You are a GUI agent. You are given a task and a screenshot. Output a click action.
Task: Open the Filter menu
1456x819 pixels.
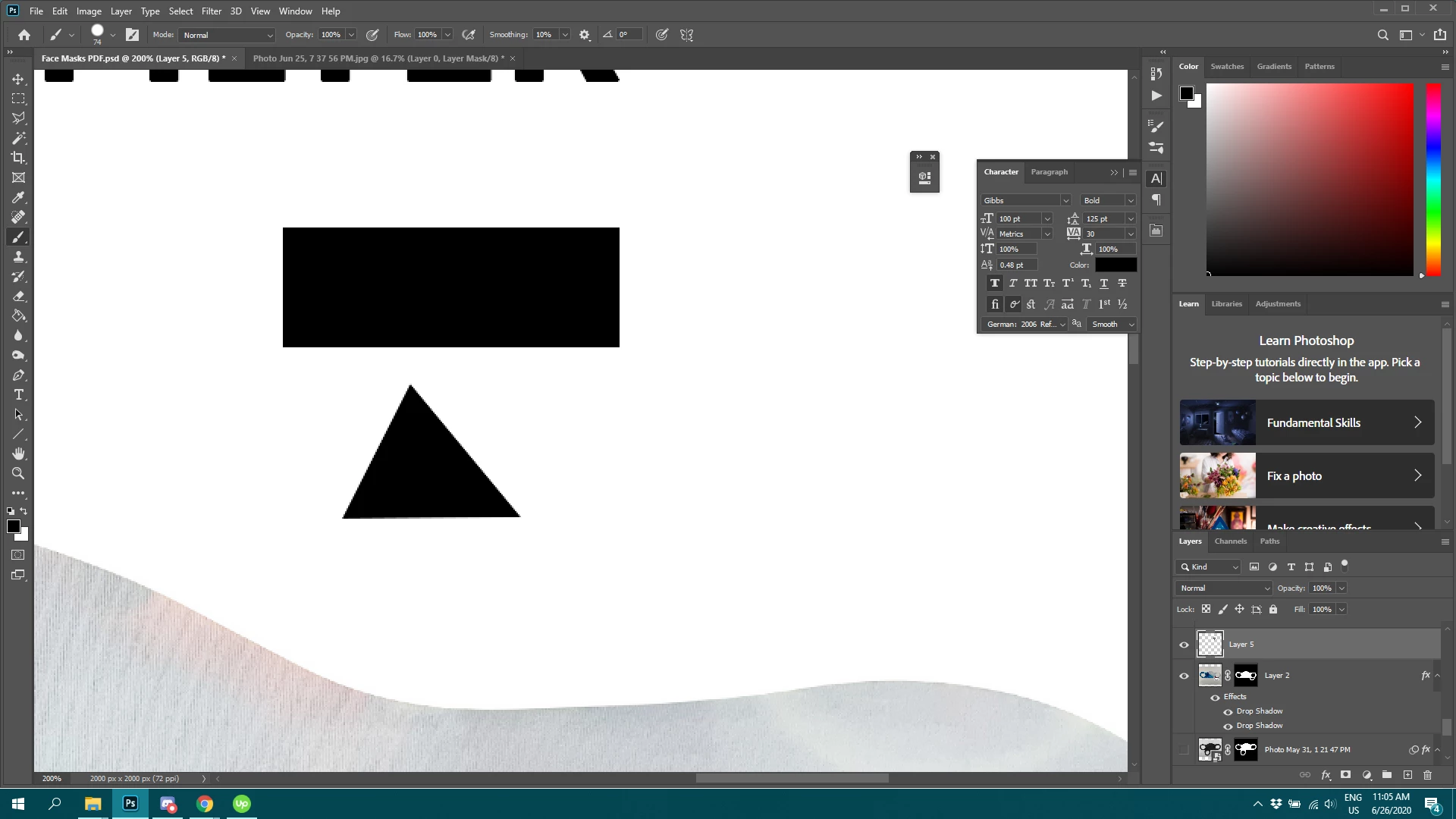coord(211,11)
